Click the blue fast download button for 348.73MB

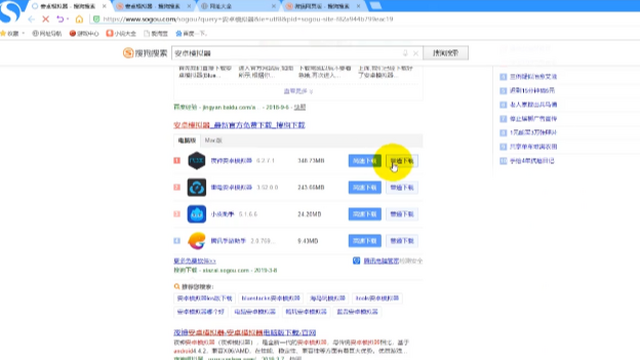(364, 161)
